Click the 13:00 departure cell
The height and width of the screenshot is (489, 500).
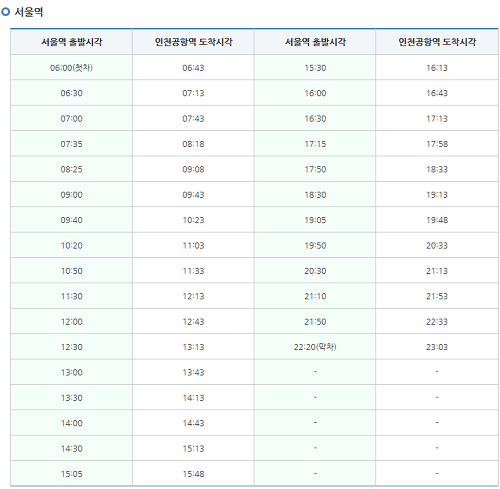[72, 372]
